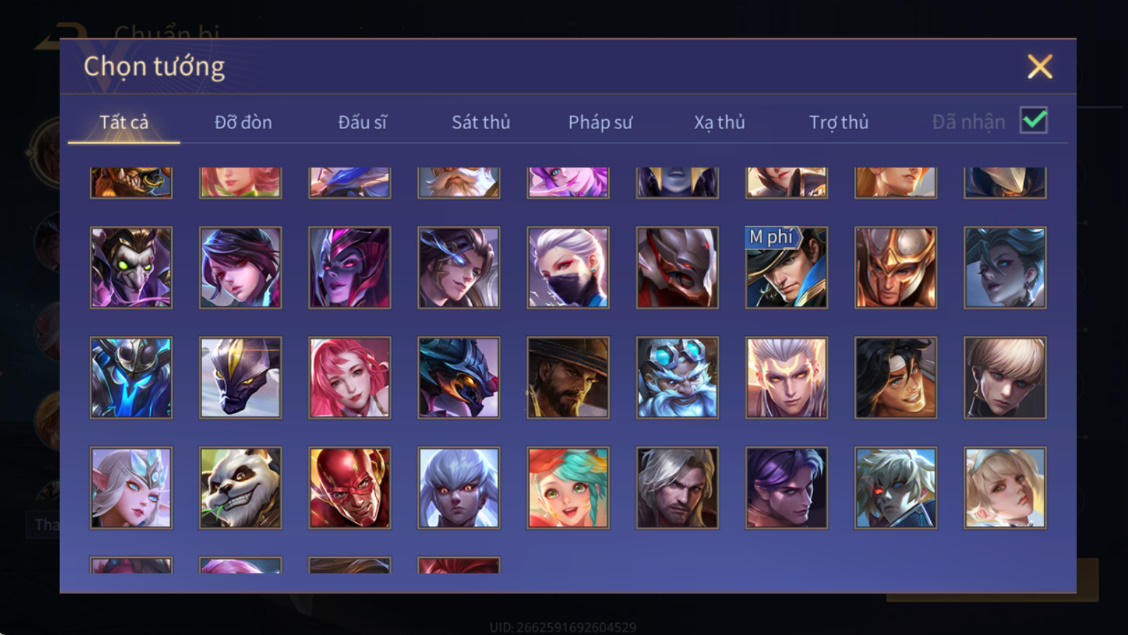Image resolution: width=1128 pixels, height=635 pixels.
Task: Pick the hero labeled M phí
Action: coord(786,268)
